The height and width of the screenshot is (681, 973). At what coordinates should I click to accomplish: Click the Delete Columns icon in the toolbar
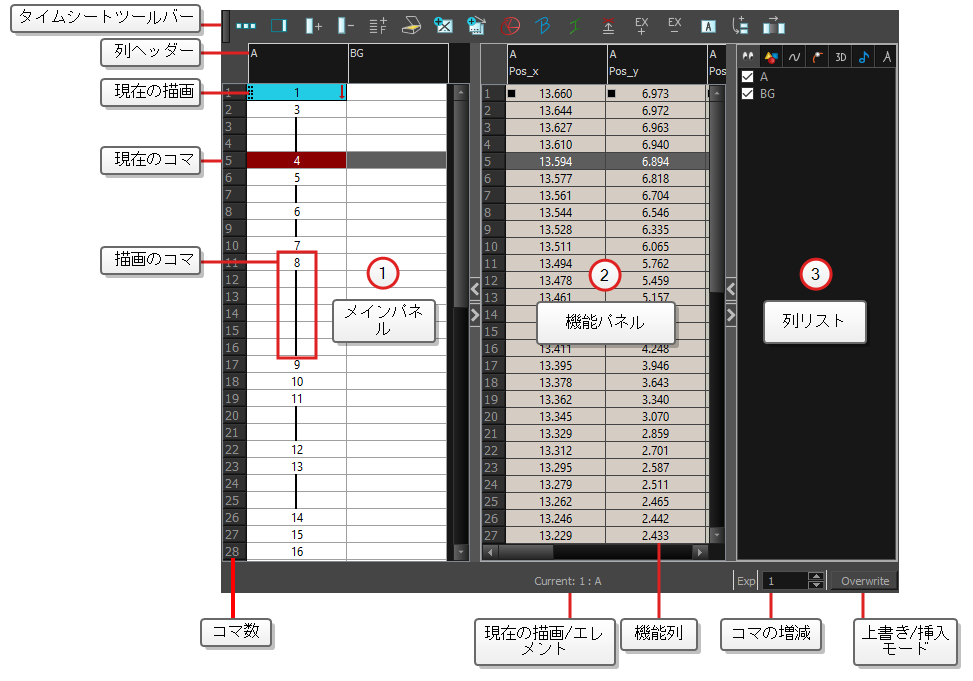(x=345, y=26)
